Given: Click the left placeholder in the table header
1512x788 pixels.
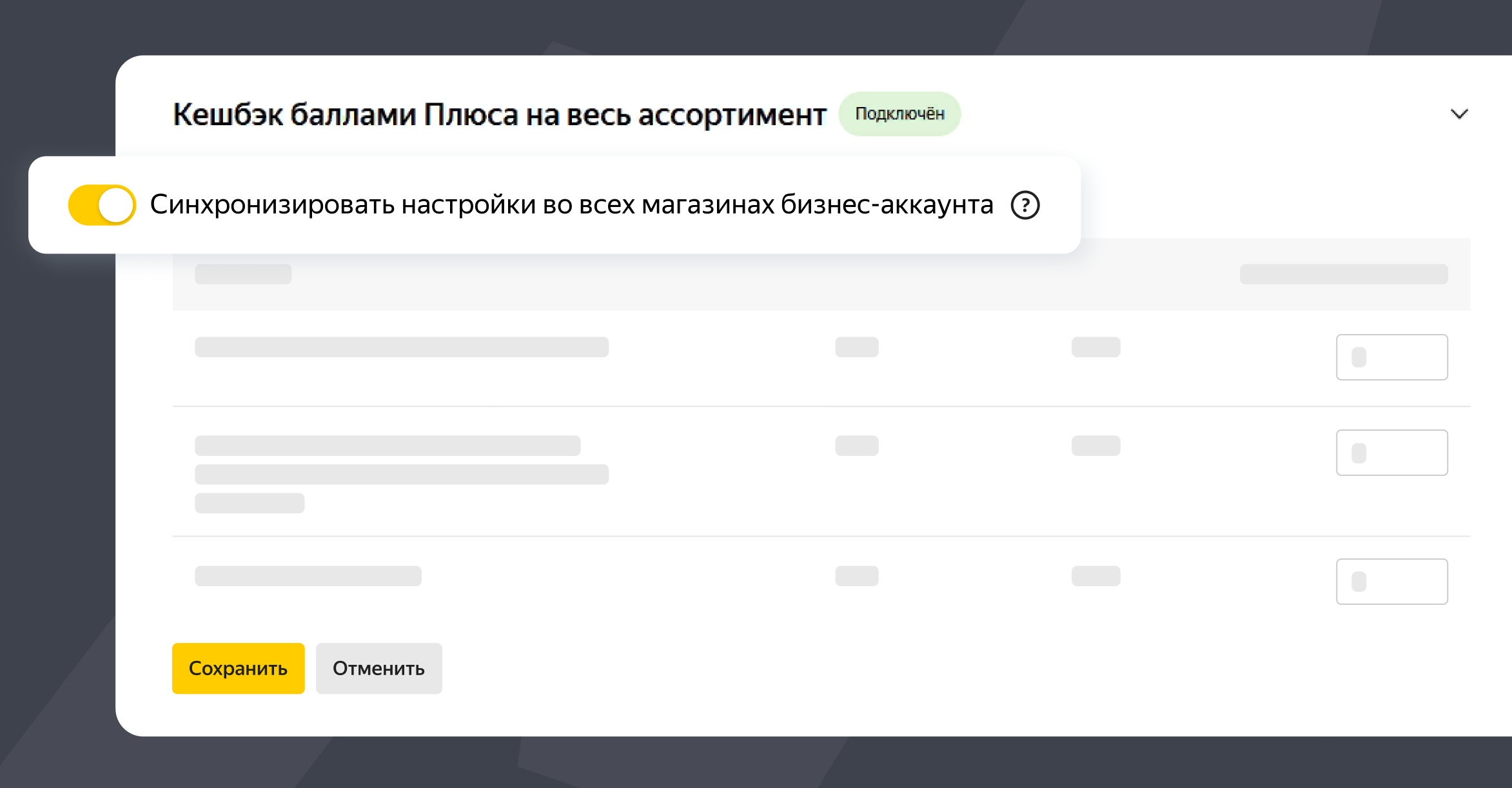Looking at the screenshot, I should click(243, 274).
